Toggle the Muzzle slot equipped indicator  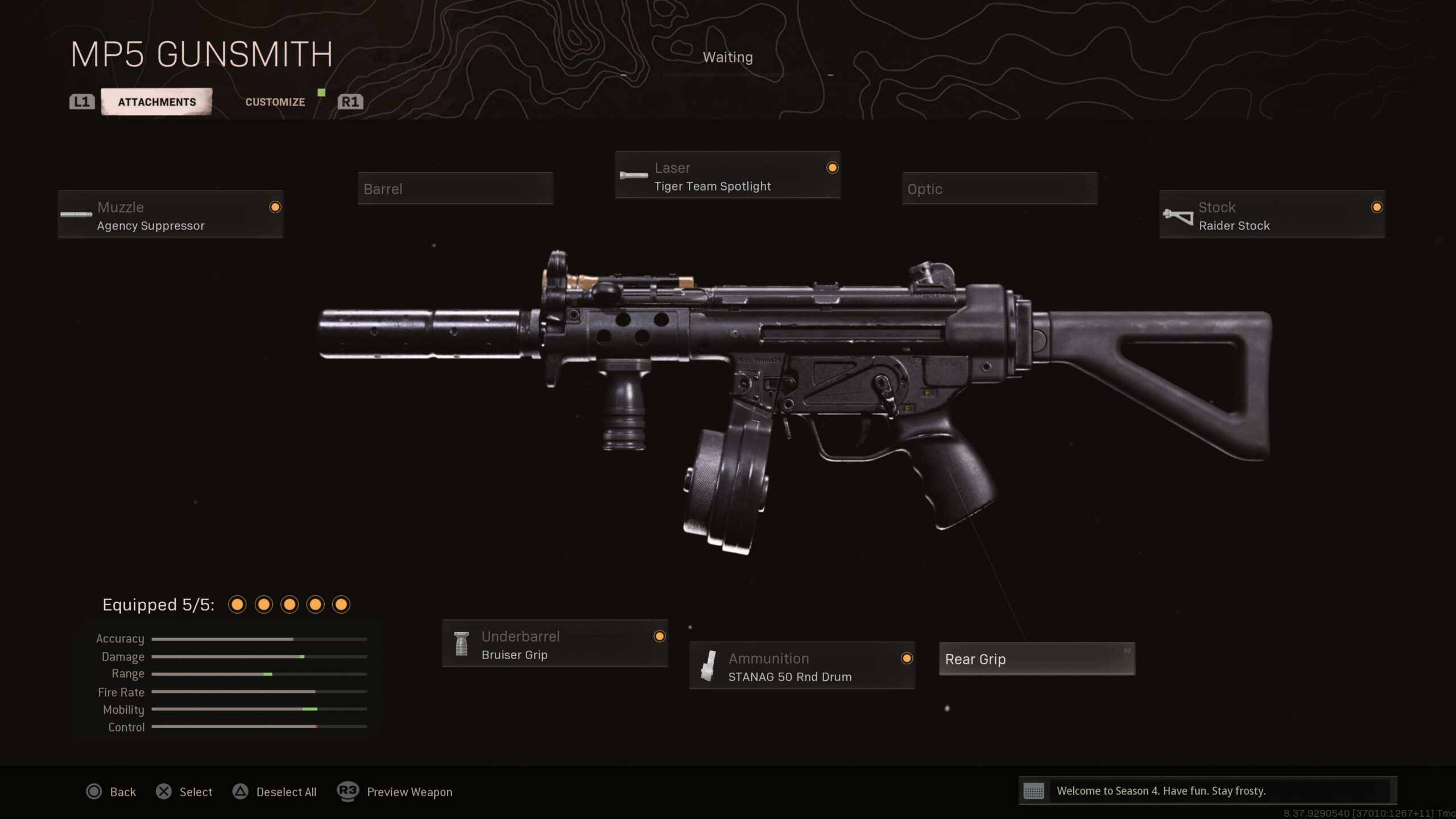coord(275,207)
